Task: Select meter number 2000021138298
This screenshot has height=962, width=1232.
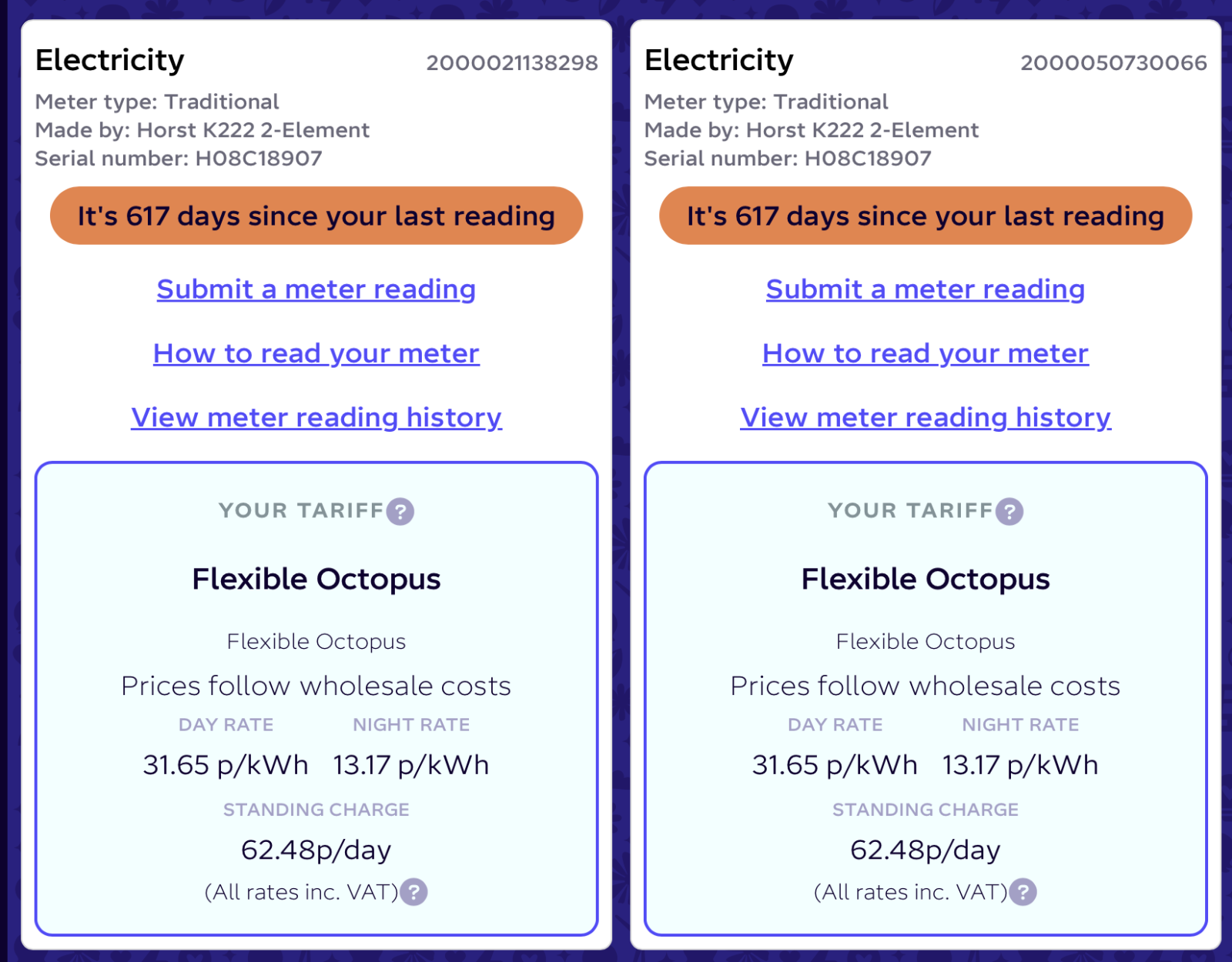Action: [512, 62]
